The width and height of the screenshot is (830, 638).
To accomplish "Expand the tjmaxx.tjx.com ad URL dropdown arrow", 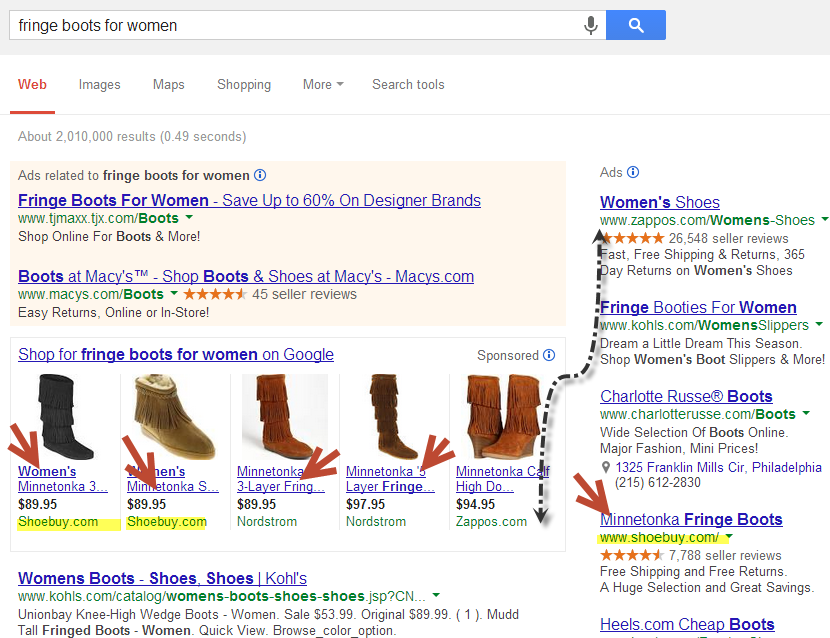I will [x=189, y=218].
